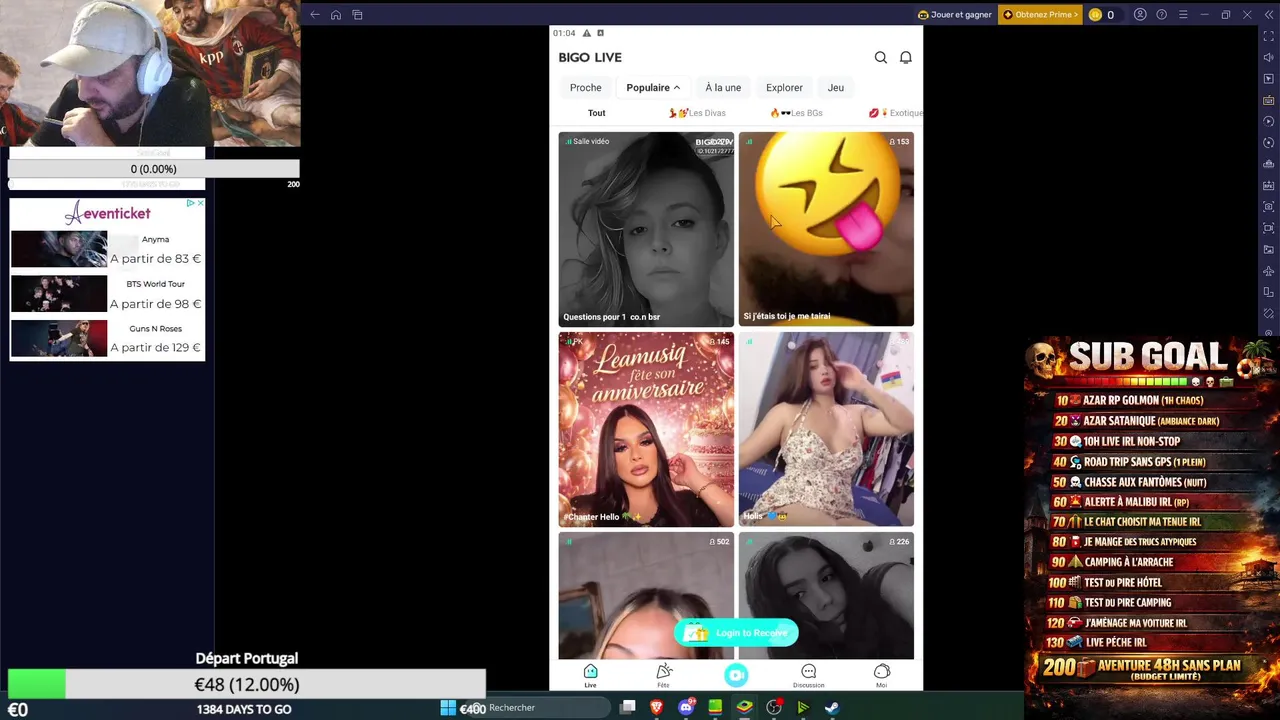Open Brave browser from taskbar
Screen dimensions: 1280x720
[657, 708]
